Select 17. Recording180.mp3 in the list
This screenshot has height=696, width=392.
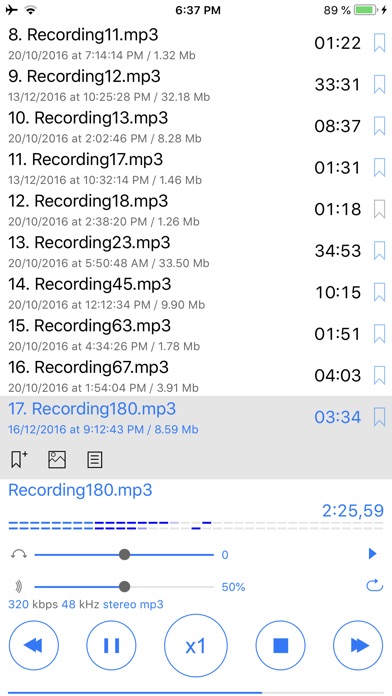point(196,417)
